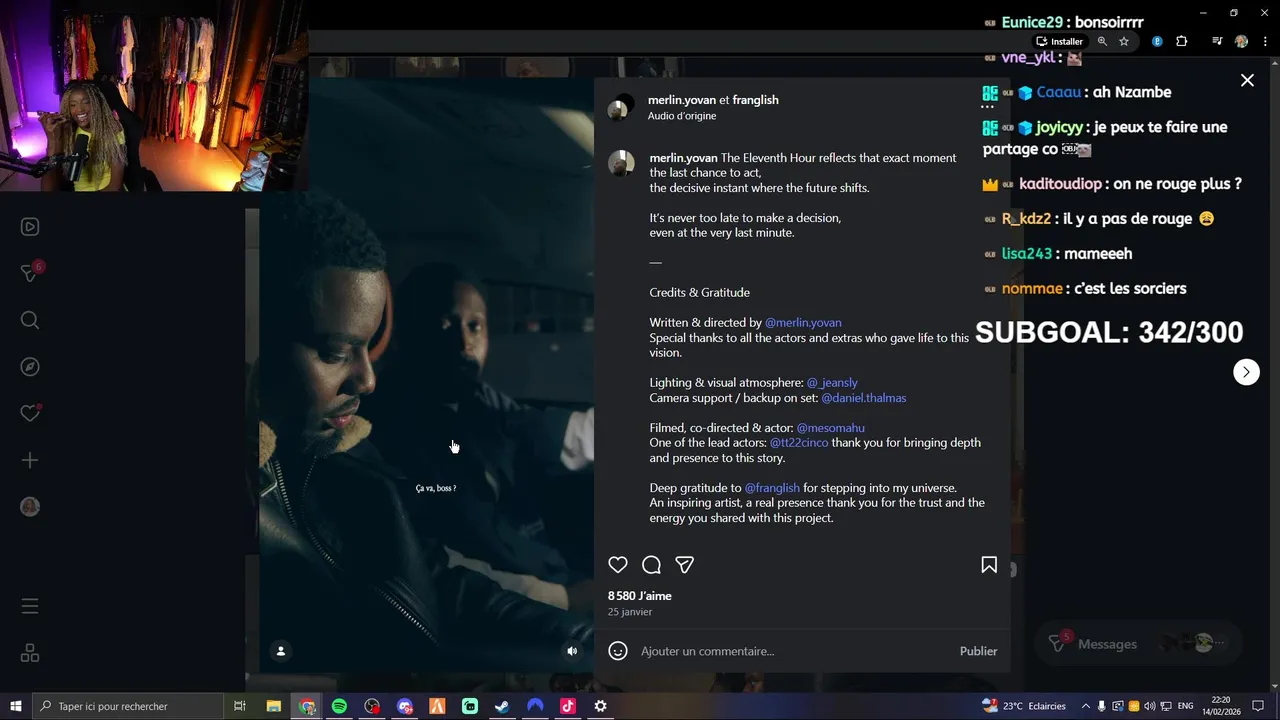The image size is (1280, 720).
Task: Create new post with plus icon
Action: pos(30,460)
